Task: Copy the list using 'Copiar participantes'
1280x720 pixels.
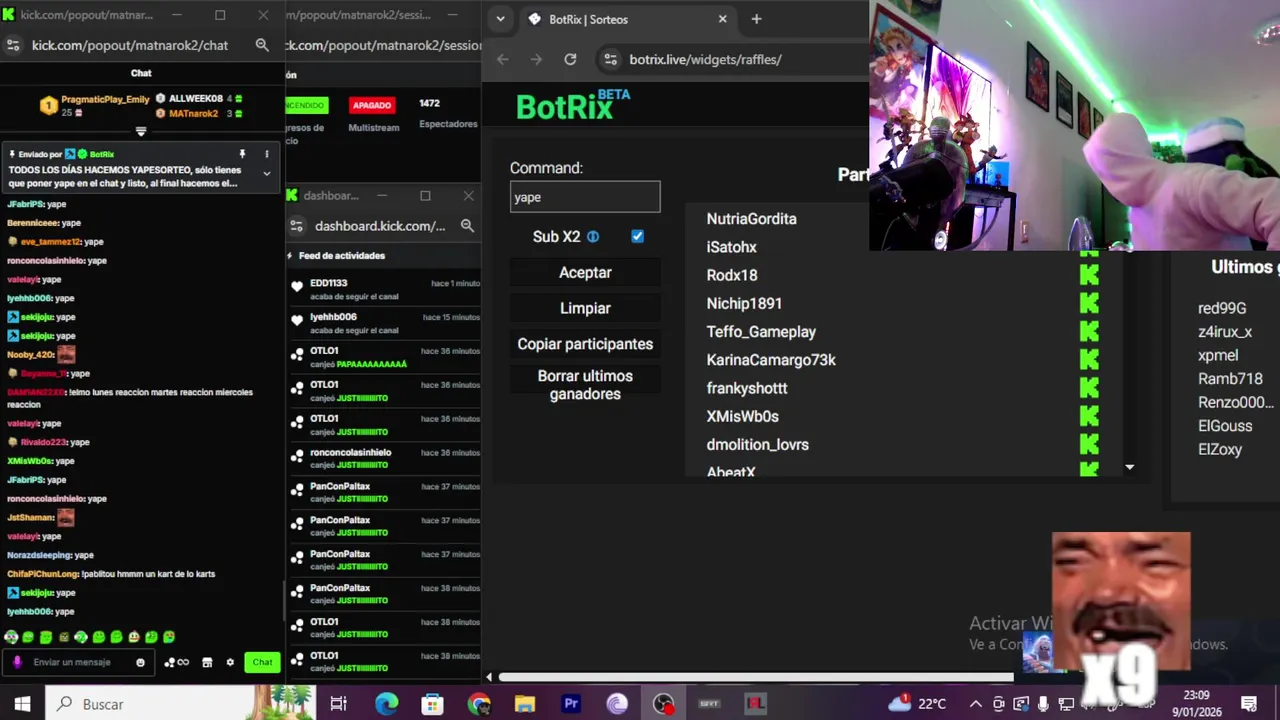Action: (585, 344)
